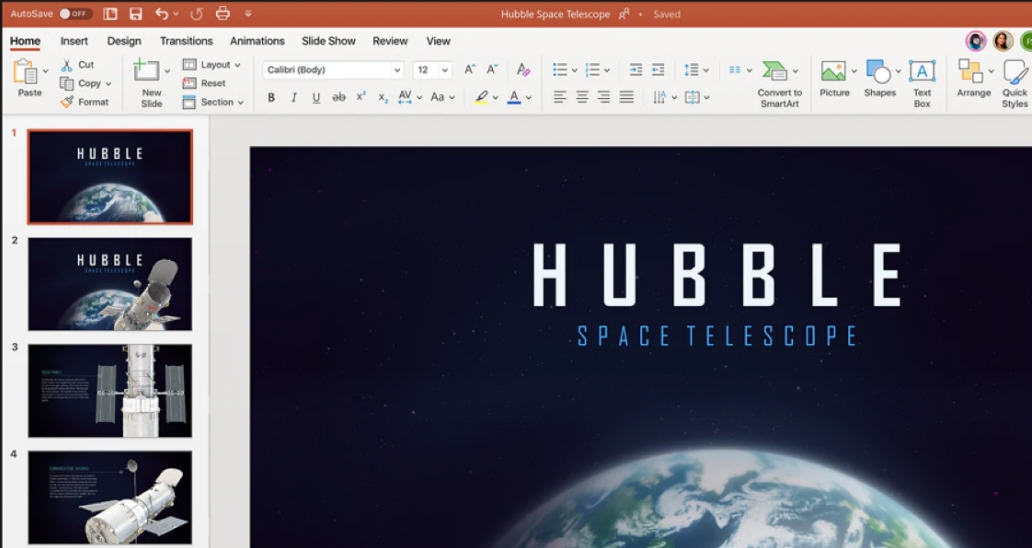Select Justify paragraph alignment
This screenshot has width=1032, height=548.
pos(626,97)
